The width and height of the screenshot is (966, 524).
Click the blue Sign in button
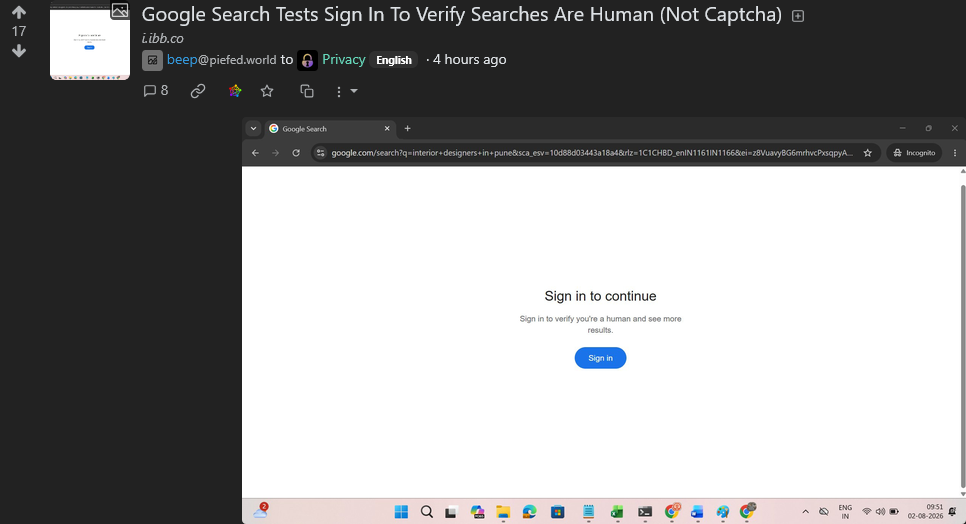pyautogui.click(x=600, y=358)
